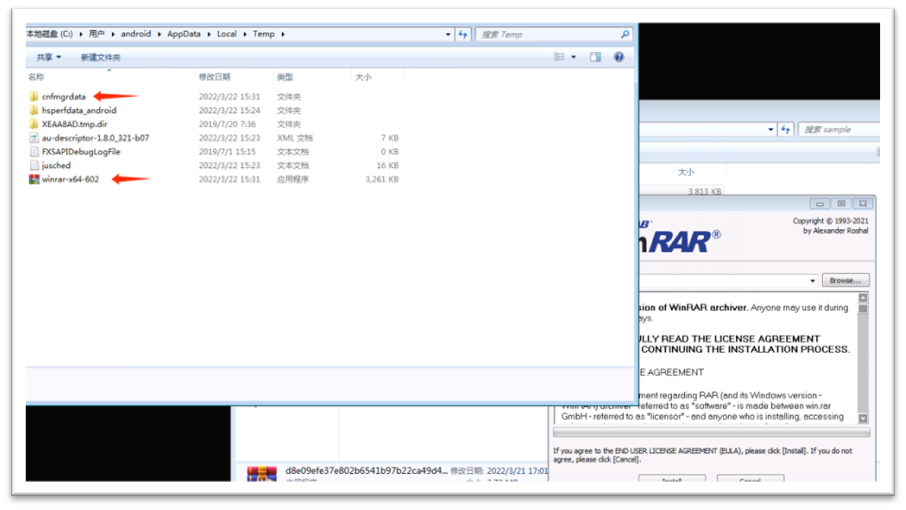The width and height of the screenshot is (906, 510).
Task: Click the blue help icon in toolbar
Action: [x=619, y=57]
